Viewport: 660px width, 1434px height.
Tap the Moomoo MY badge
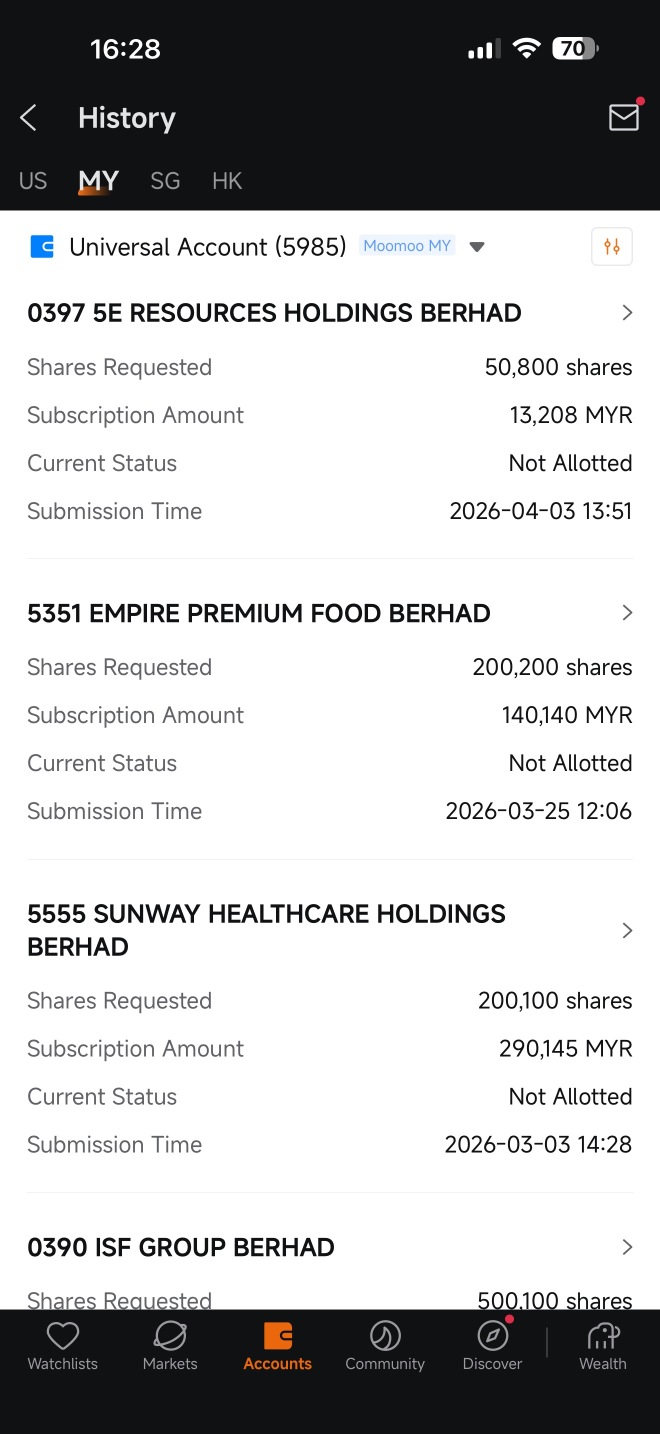click(x=407, y=246)
